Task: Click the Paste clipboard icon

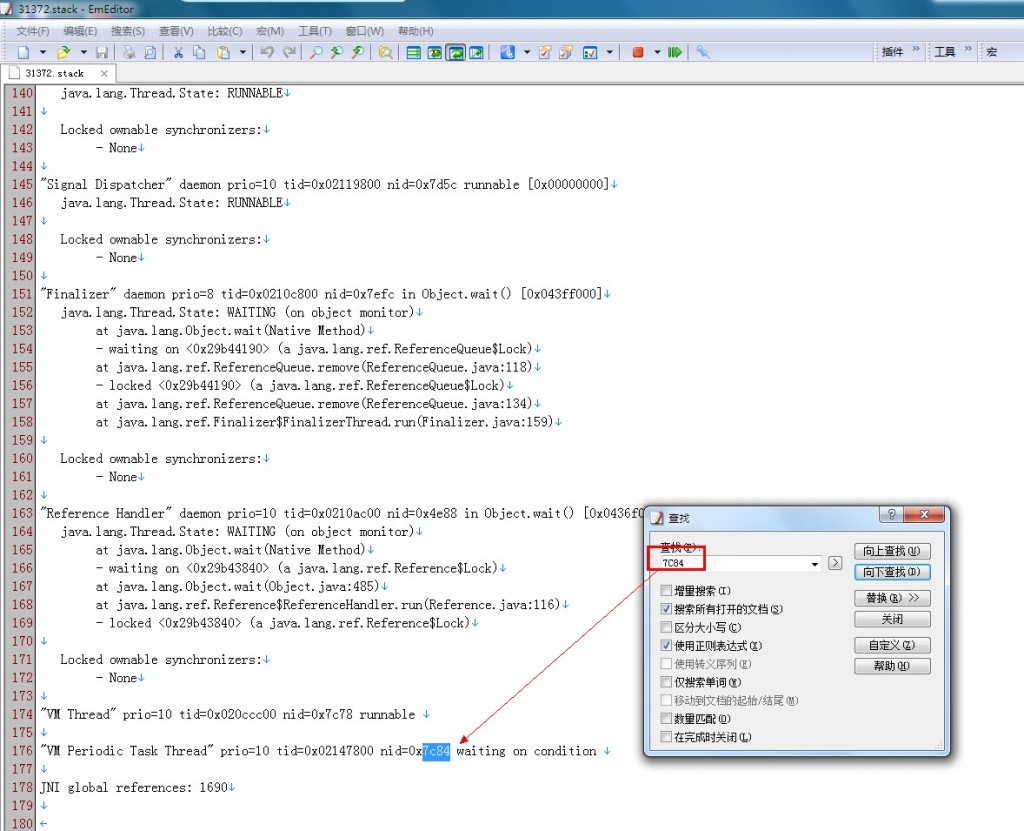Action: click(x=223, y=52)
